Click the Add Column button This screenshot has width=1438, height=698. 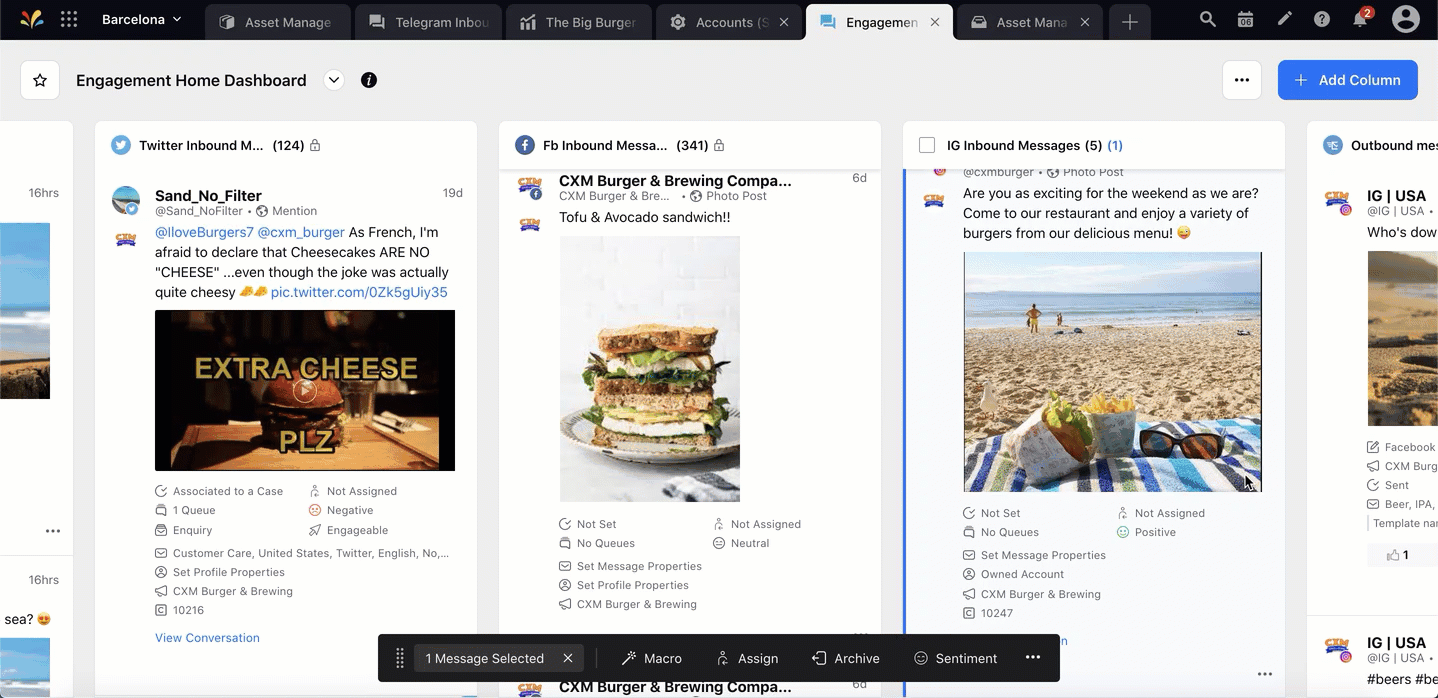(1347, 80)
